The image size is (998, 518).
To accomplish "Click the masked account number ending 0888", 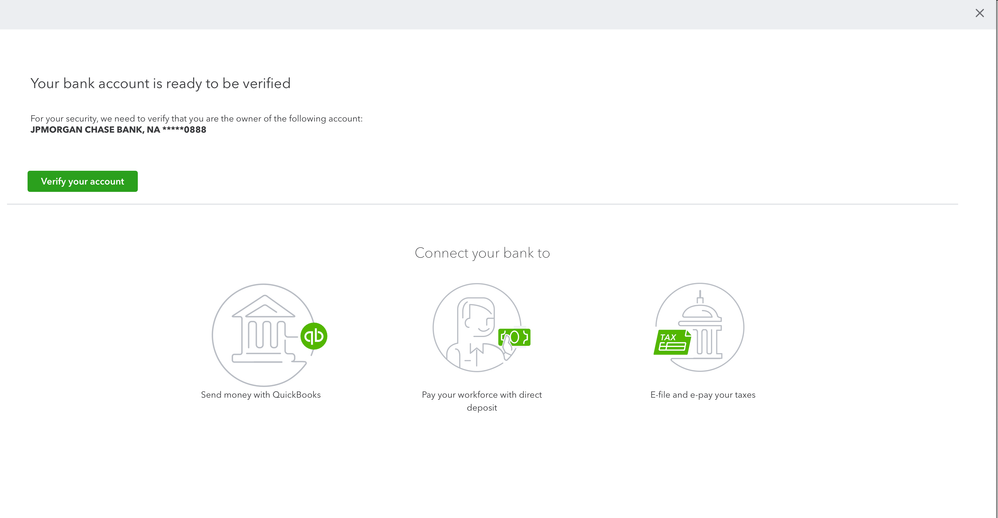I will 184,130.
